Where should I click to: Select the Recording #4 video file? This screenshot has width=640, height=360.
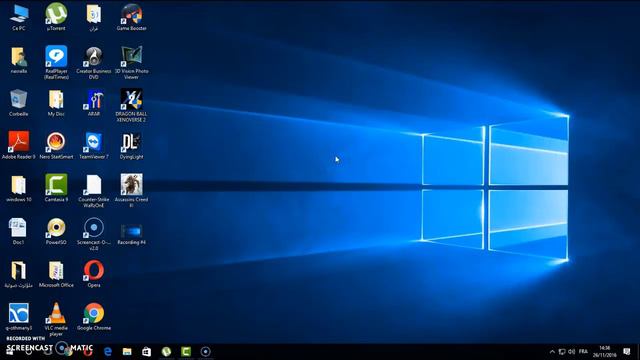pyautogui.click(x=131, y=233)
